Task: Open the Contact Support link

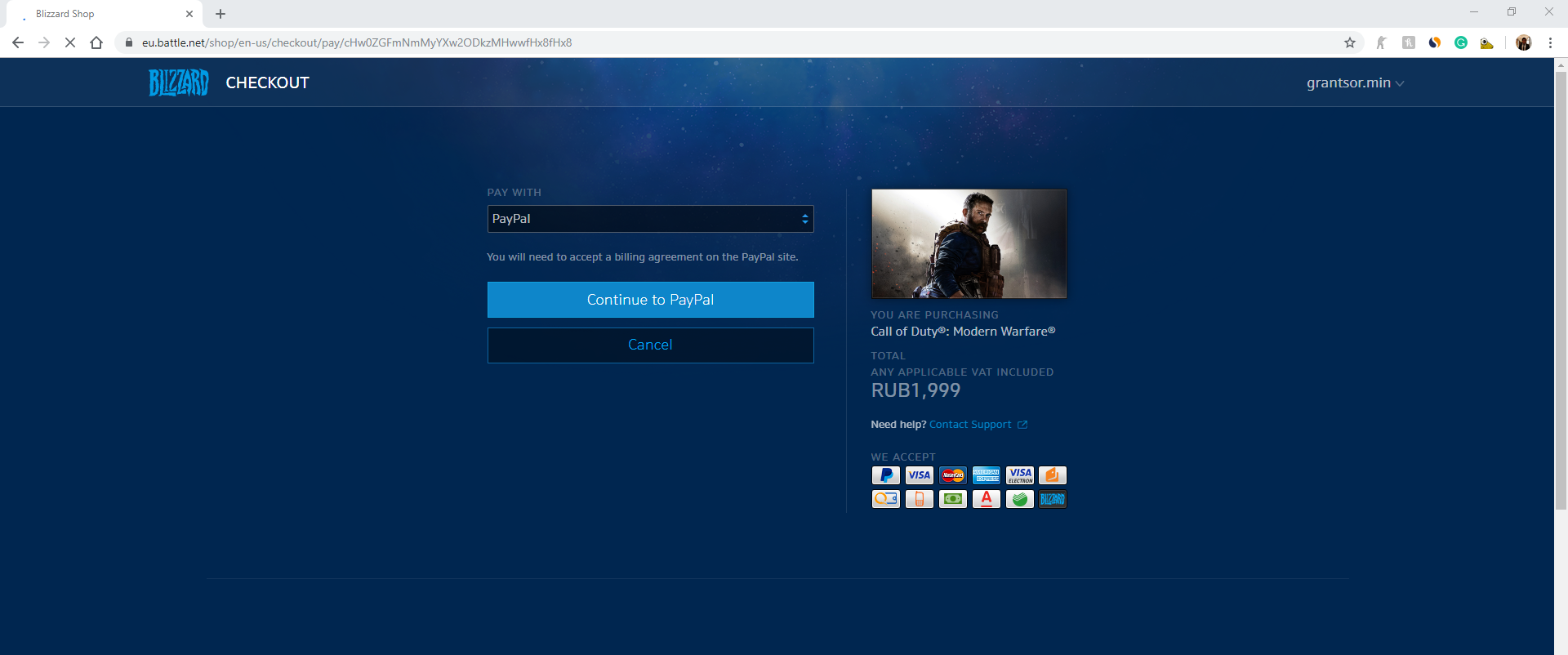Action: pyautogui.click(x=970, y=425)
